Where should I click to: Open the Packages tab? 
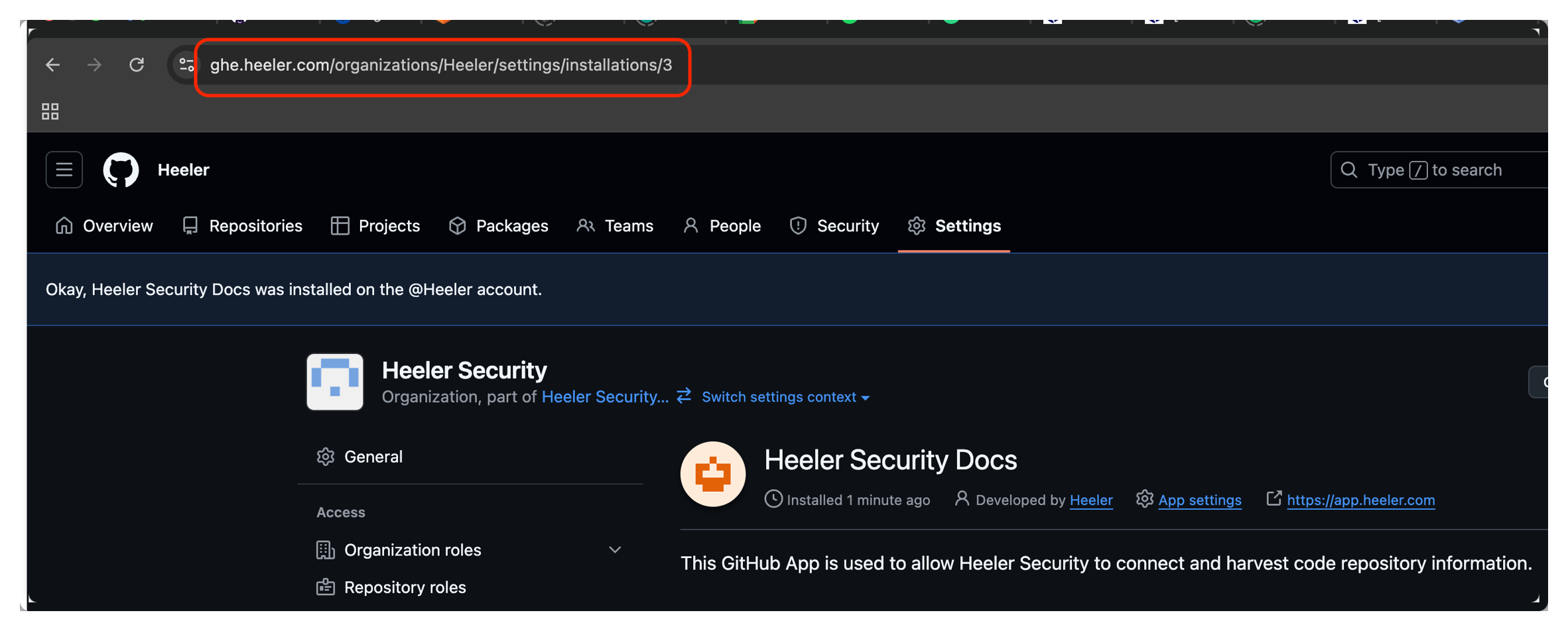498,226
